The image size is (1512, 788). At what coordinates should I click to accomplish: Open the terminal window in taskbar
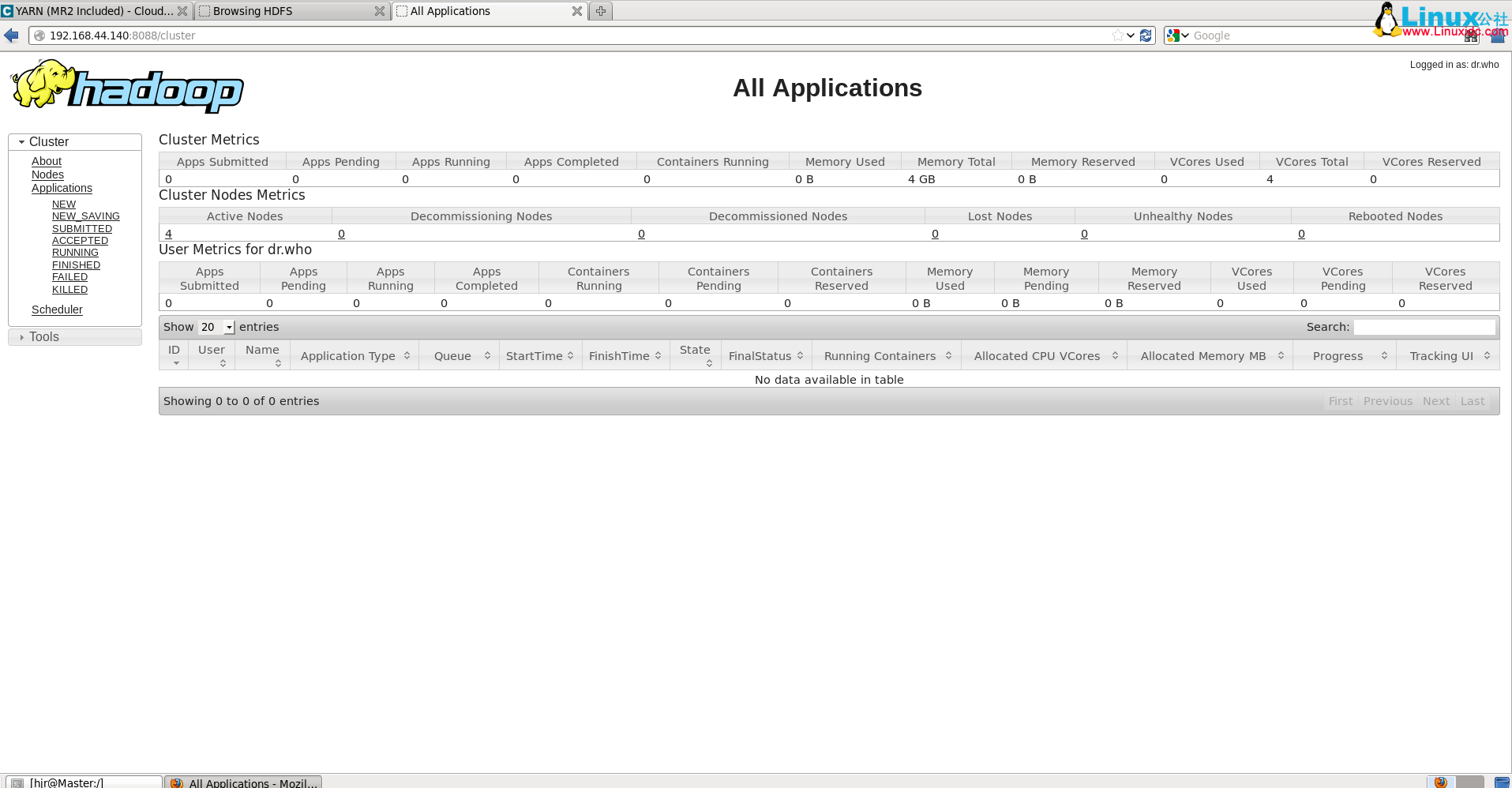point(83,782)
